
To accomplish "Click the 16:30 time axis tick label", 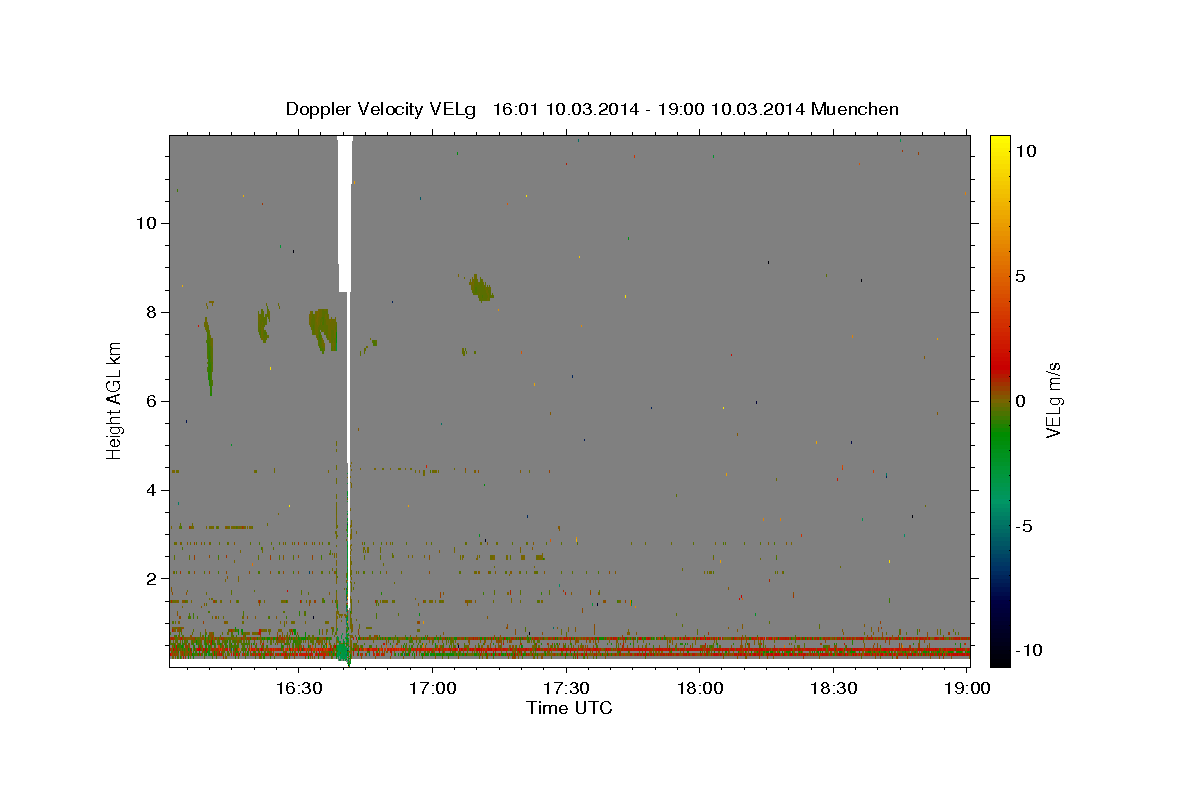I will [298, 689].
